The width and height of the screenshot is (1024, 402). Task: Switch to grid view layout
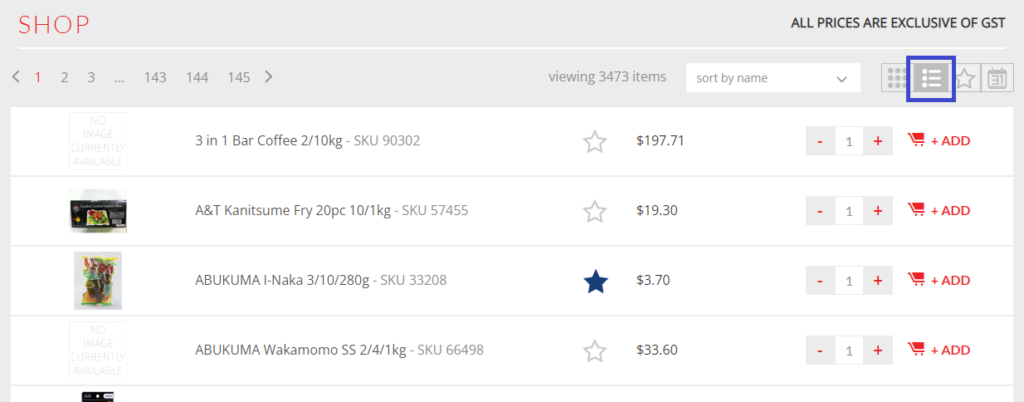click(897, 78)
